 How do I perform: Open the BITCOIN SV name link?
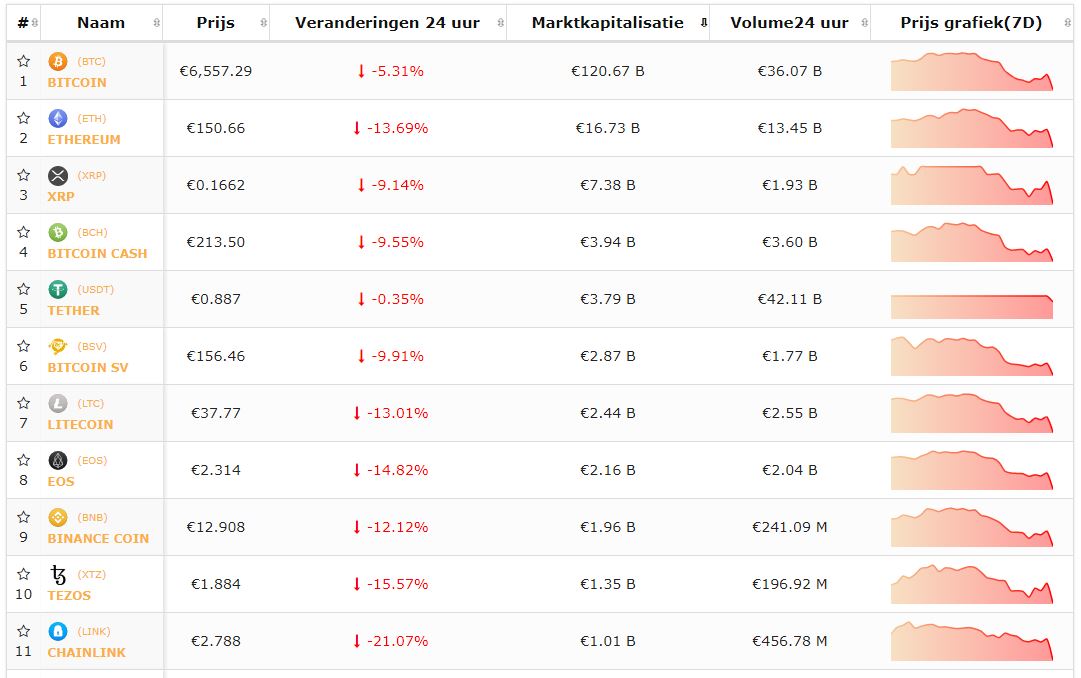pos(88,368)
